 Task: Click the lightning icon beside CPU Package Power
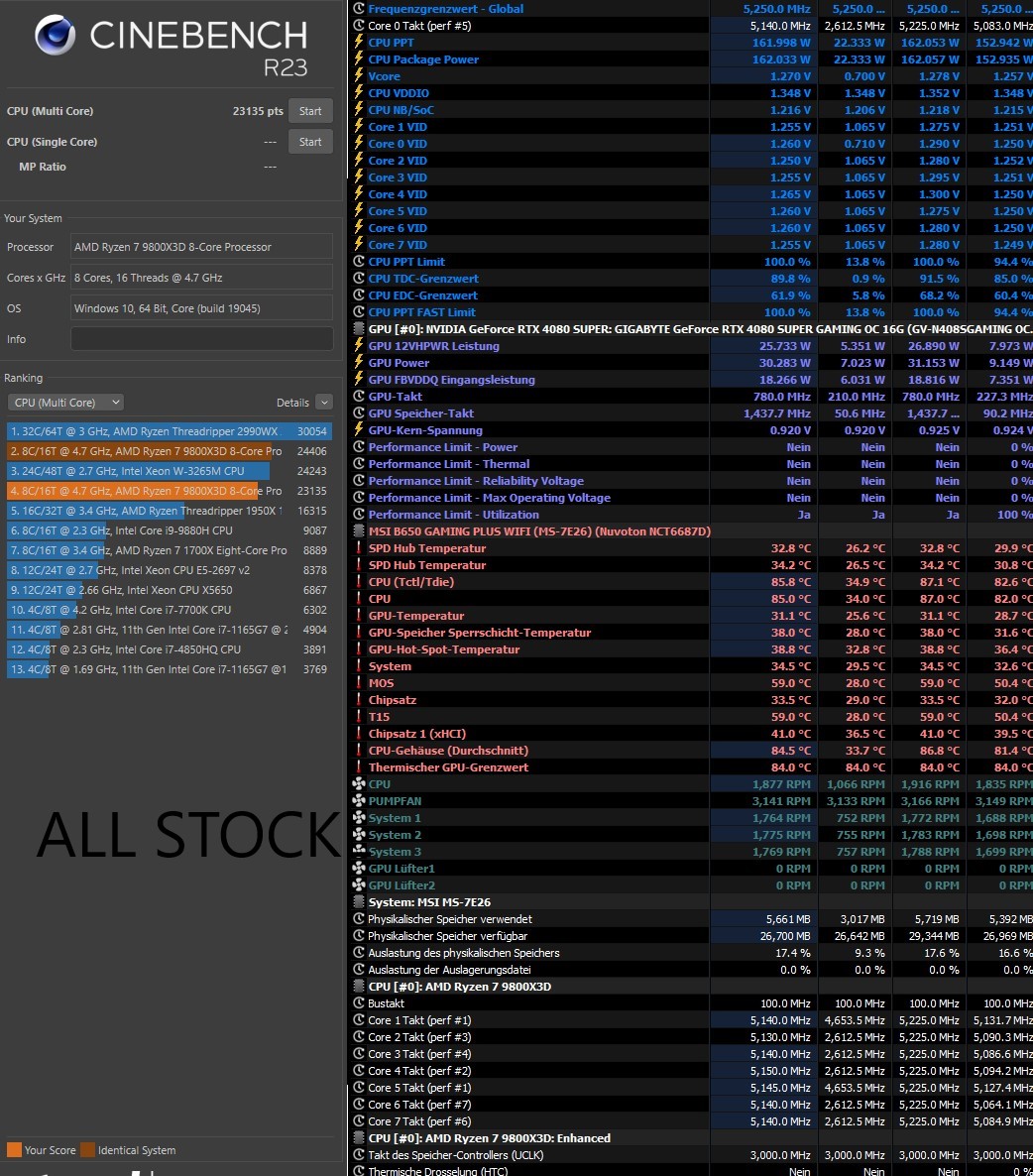coord(359,59)
